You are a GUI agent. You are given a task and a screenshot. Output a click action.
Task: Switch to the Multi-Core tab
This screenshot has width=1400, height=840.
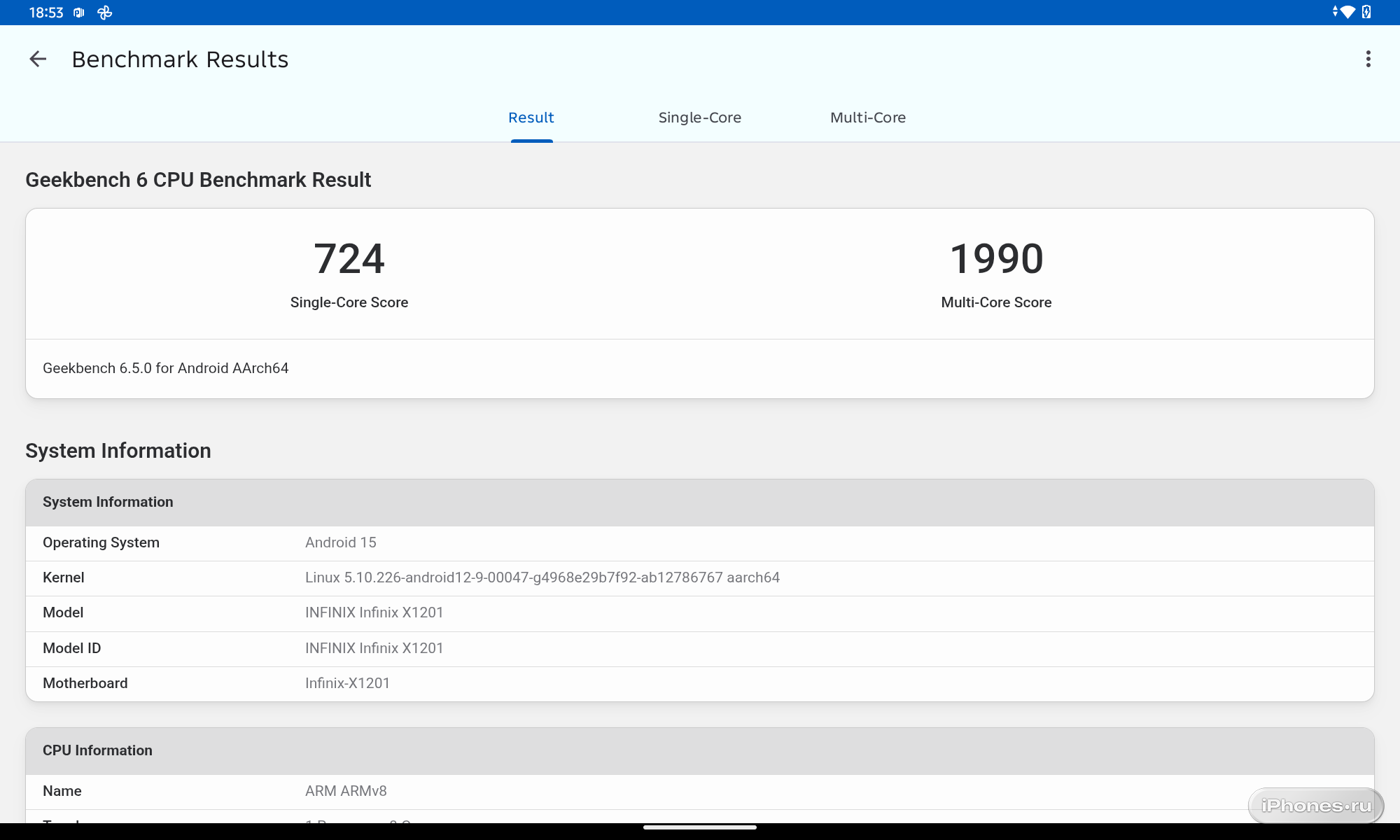click(867, 118)
